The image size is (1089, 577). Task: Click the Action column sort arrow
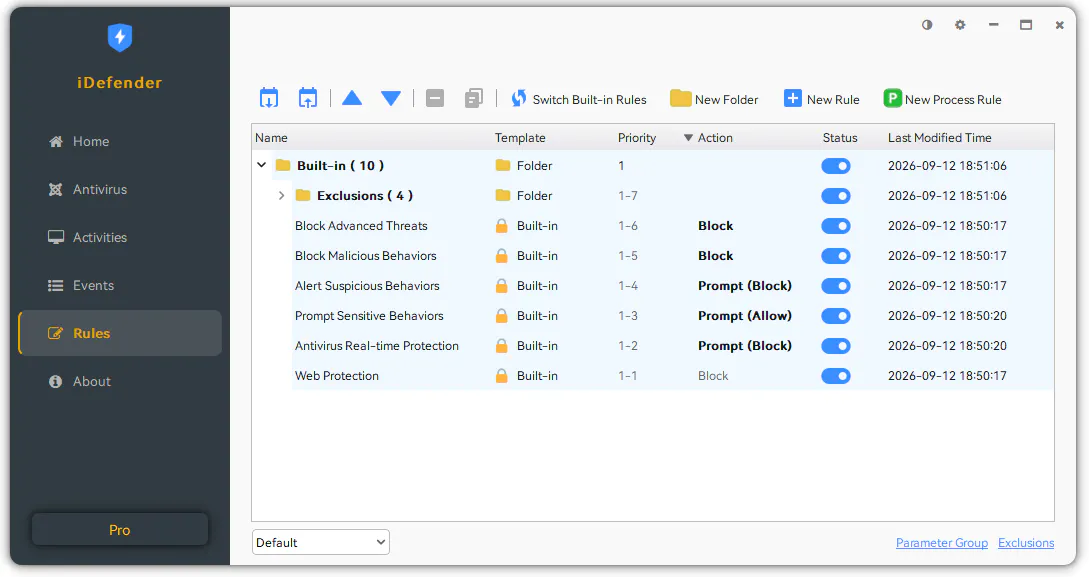(x=688, y=137)
